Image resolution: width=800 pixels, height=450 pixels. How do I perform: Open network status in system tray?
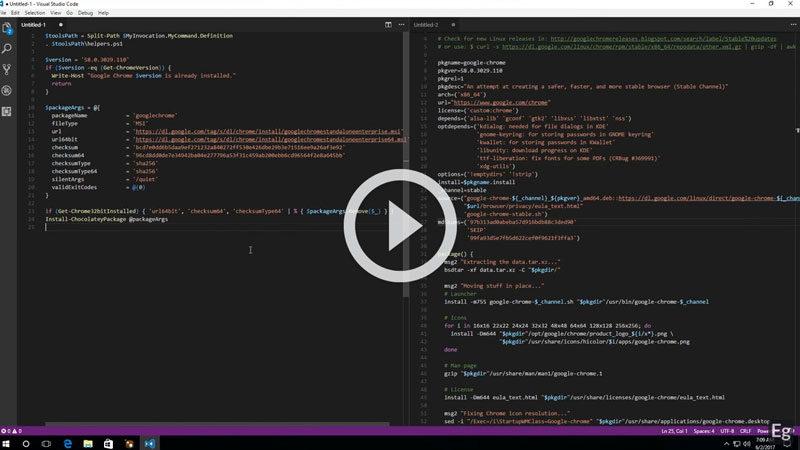pyautogui.click(x=737, y=444)
